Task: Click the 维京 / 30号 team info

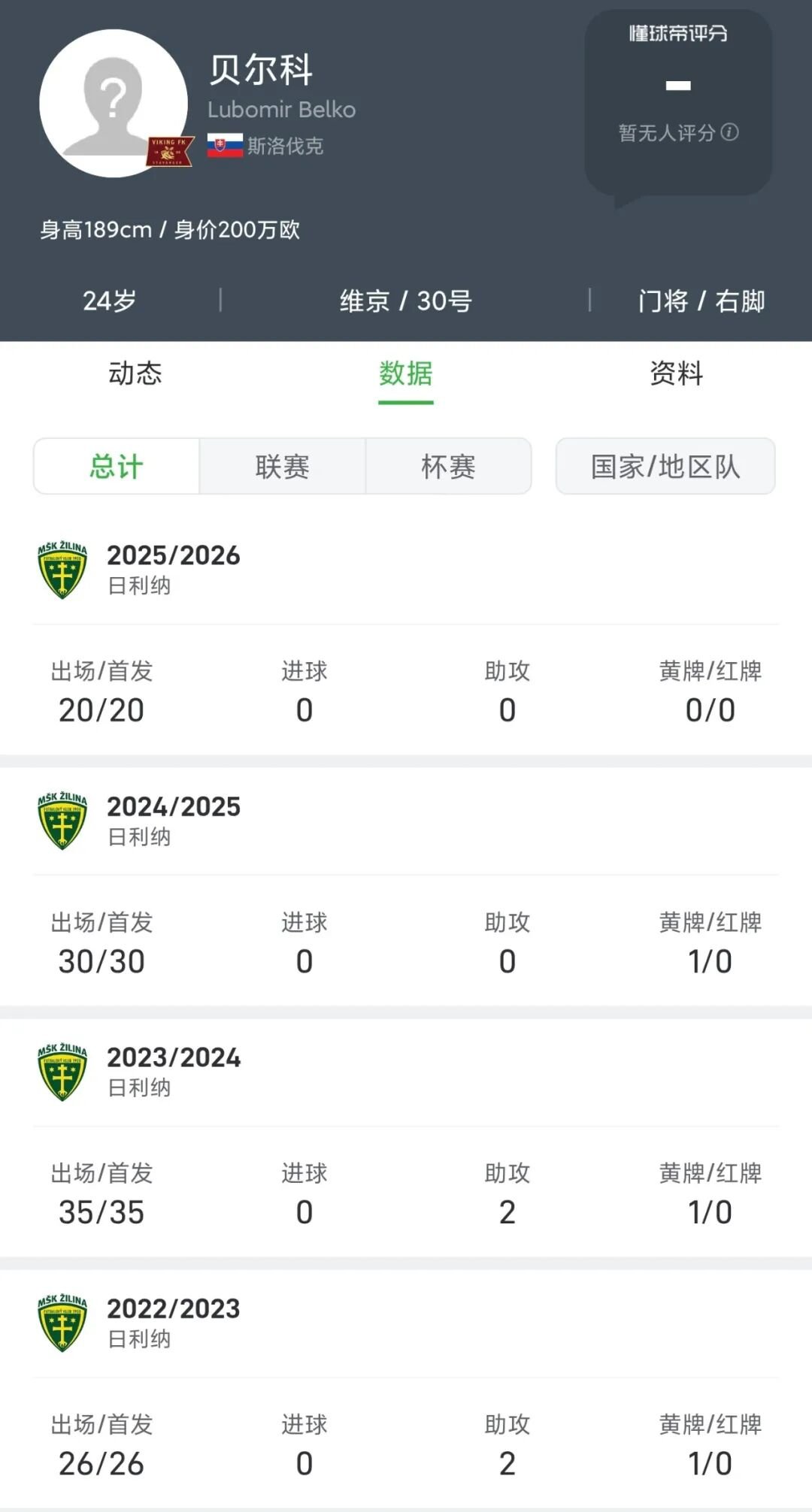Action: [x=406, y=301]
